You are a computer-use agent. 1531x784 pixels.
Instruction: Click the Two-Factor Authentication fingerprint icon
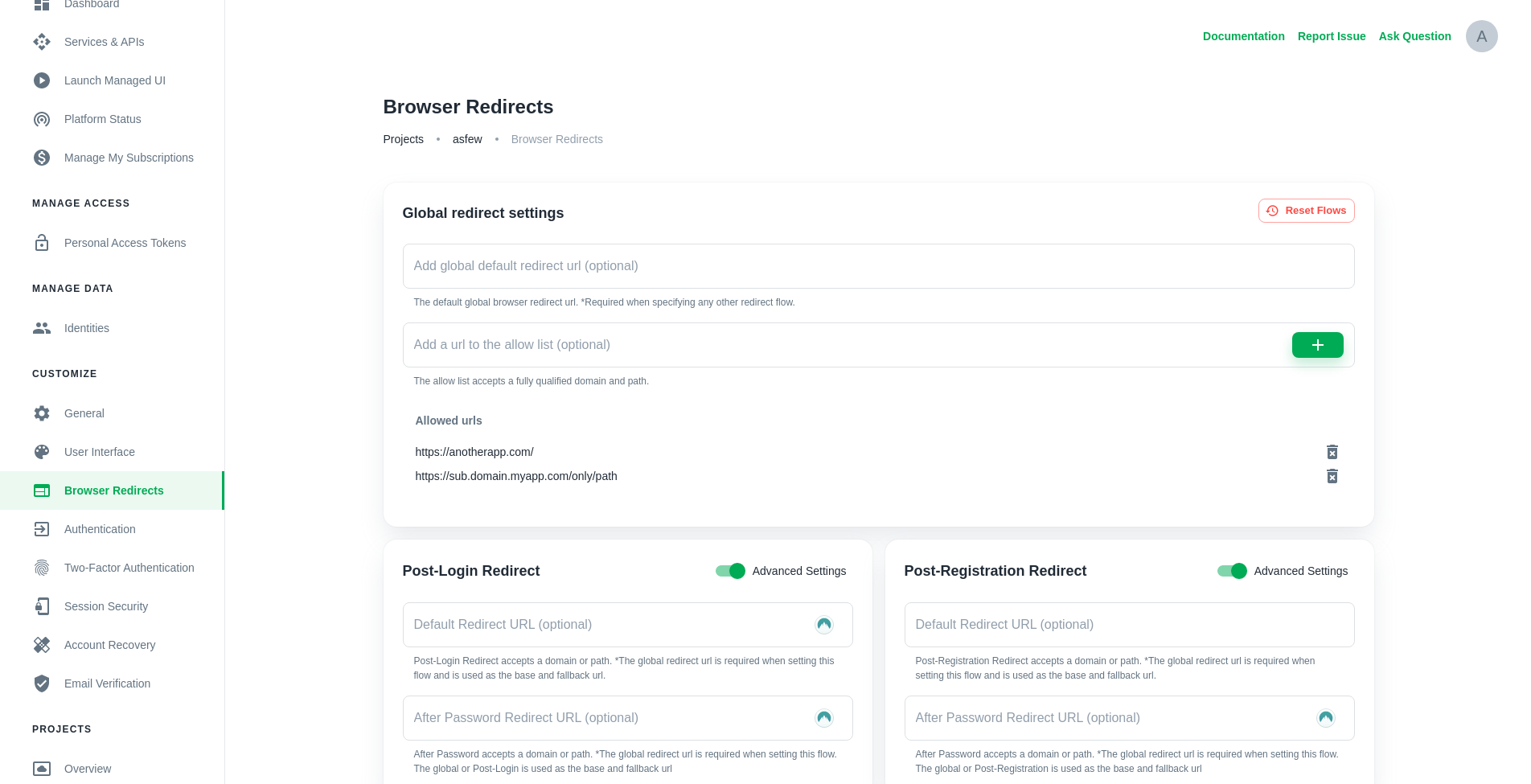(41, 568)
